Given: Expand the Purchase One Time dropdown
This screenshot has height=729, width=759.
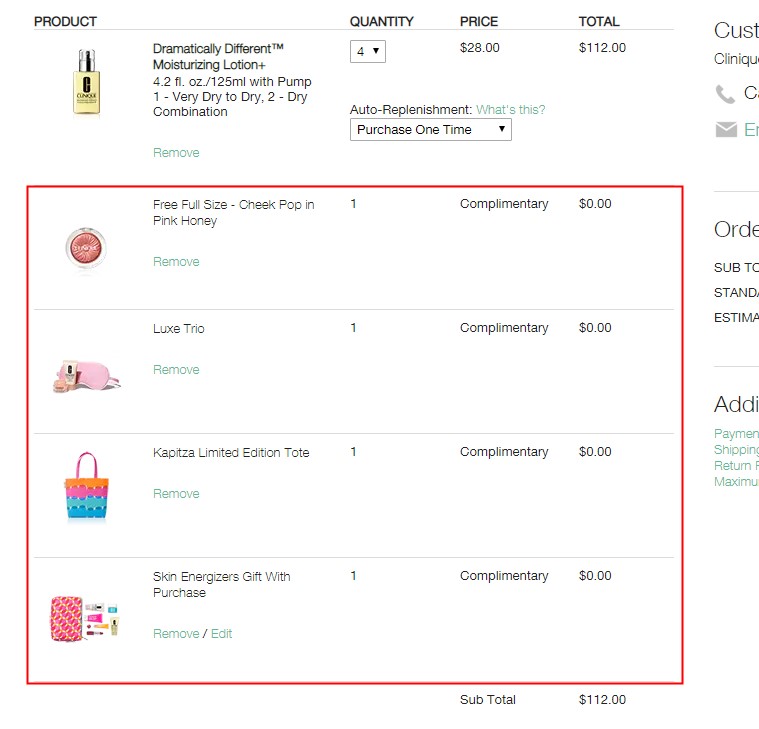Looking at the screenshot, I should coord(430,130).
